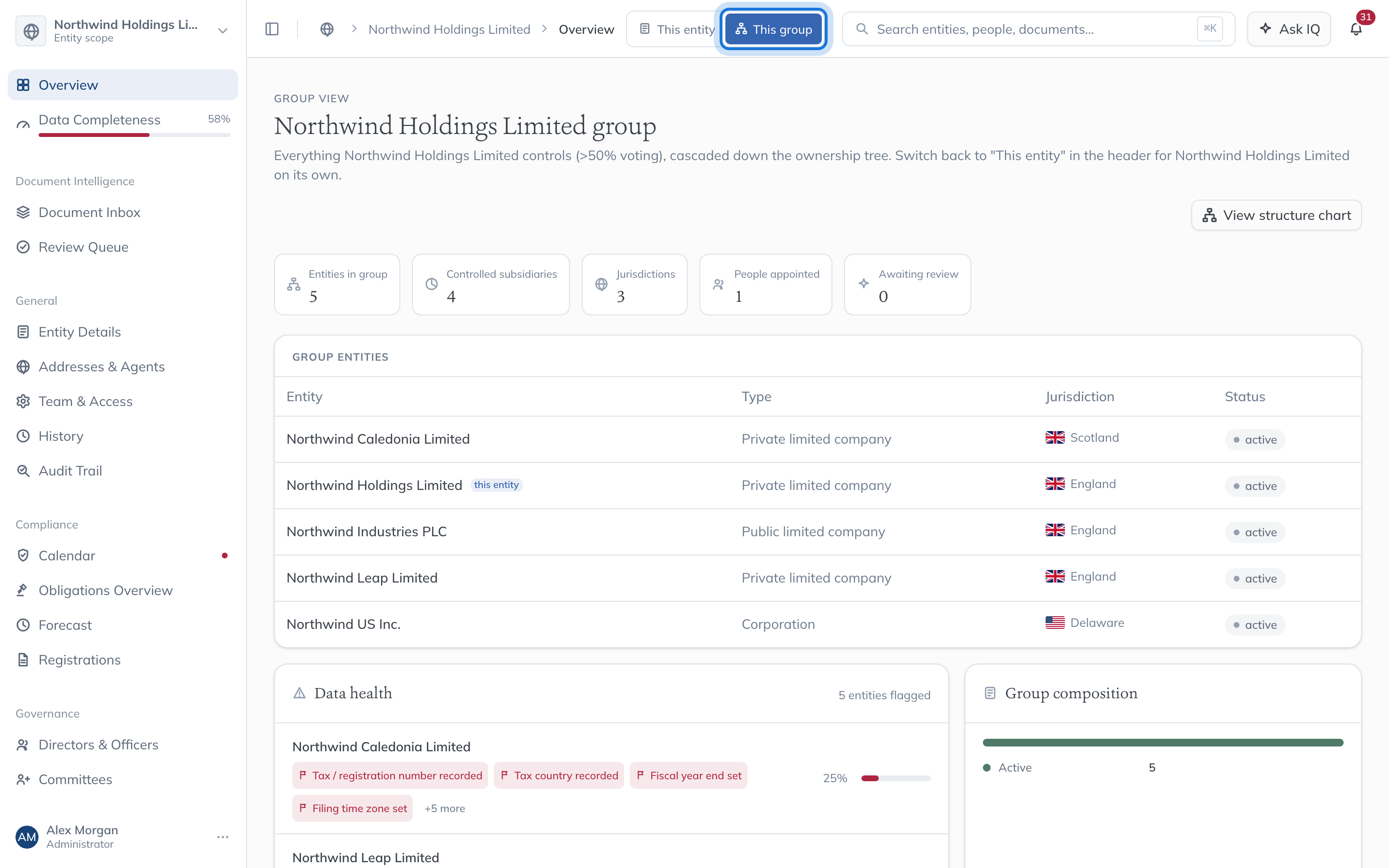Open the Ask IQ assistant
Image resolution: width=1389 pixels, height=868 pixels.
[x=1289, y=29]
